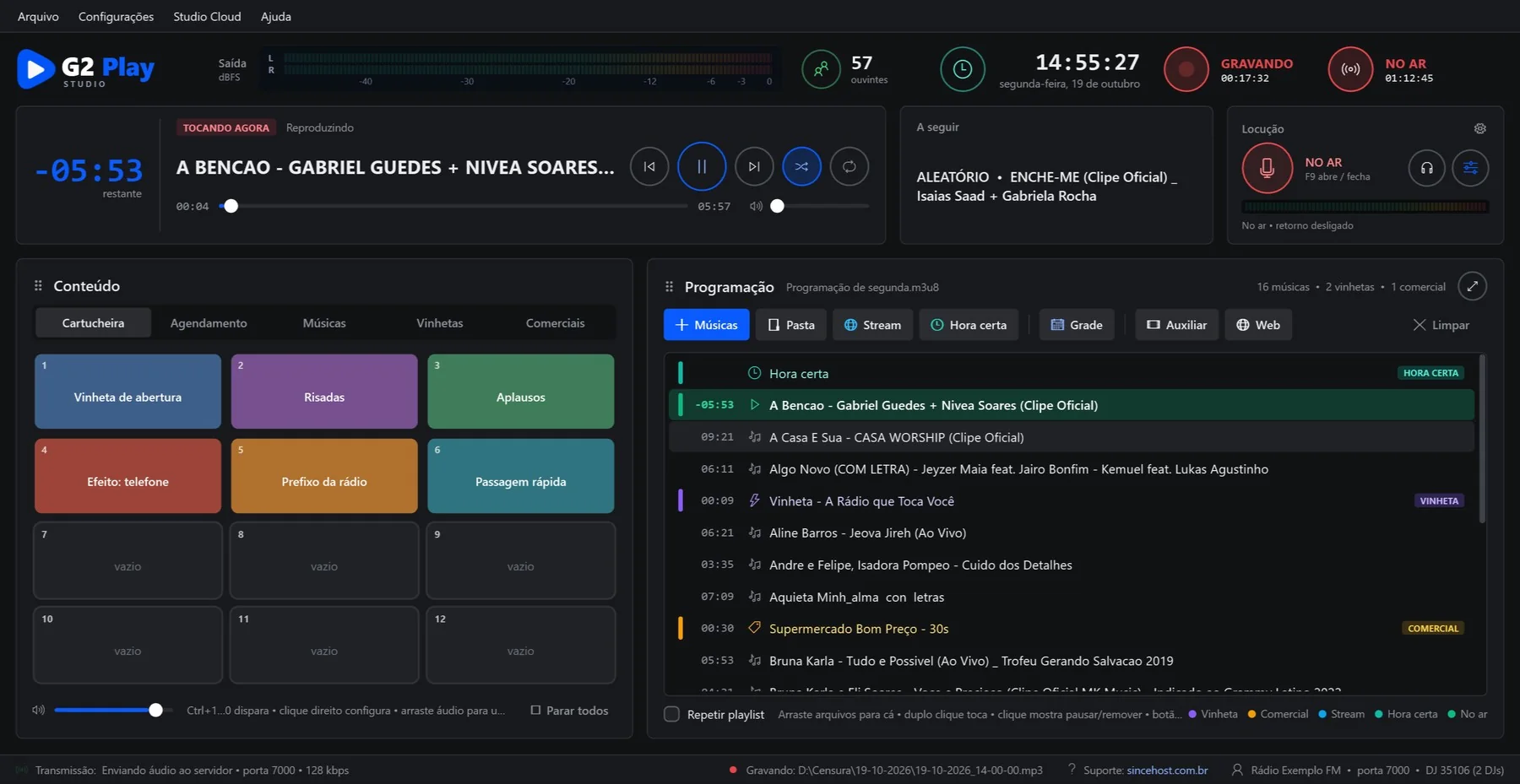
Task: Click the listeners icon
Action: tap(821, 69)
